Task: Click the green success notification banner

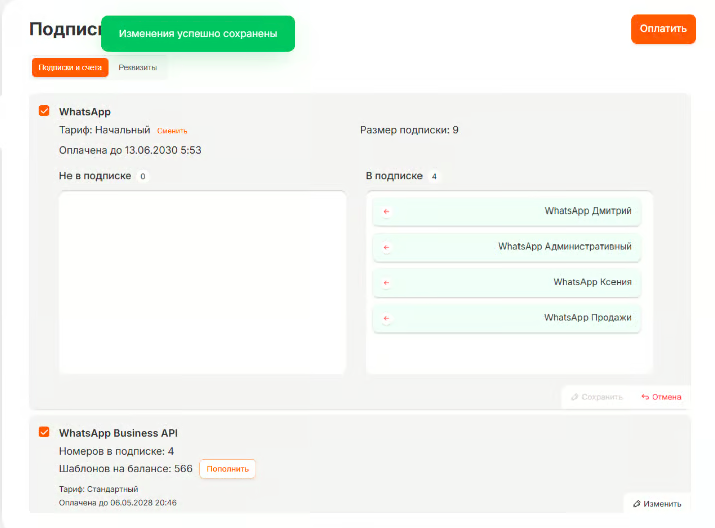Action: (197, 34)
